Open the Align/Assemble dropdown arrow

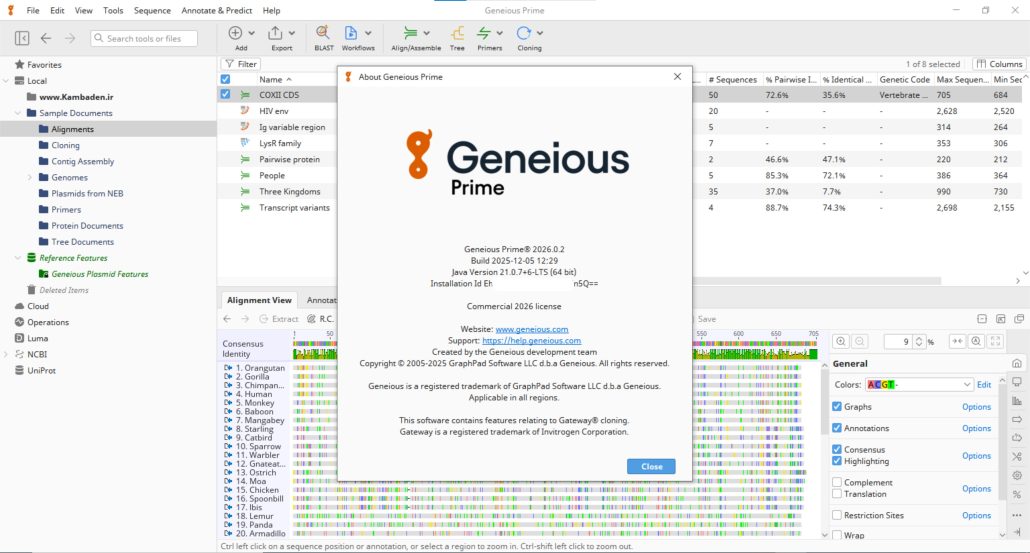tap(426, 33)
